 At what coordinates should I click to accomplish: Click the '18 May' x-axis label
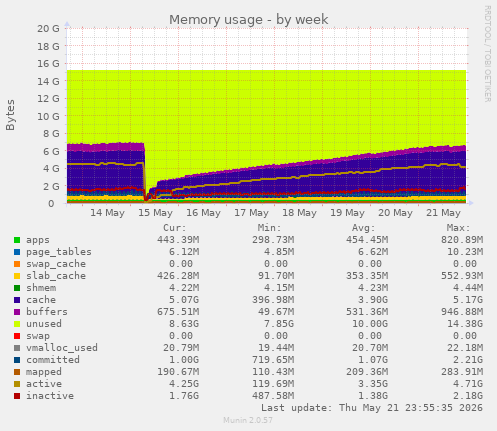click(x=299, y=213)
